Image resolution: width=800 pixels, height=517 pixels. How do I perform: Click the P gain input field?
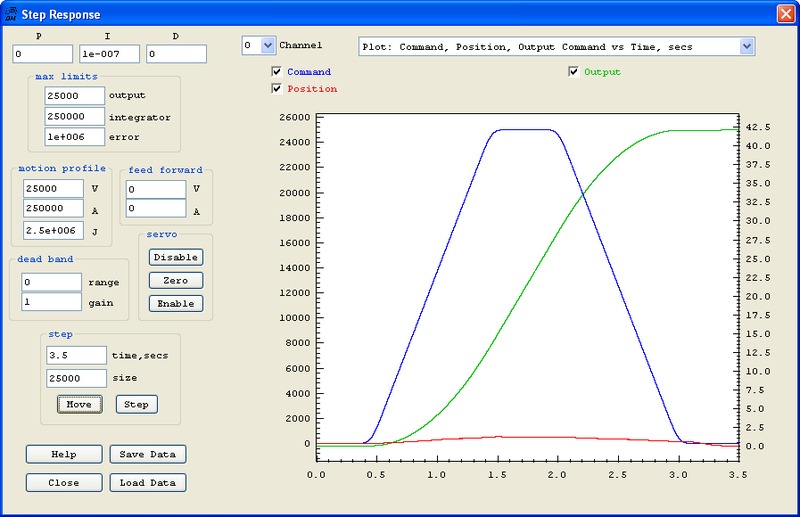click(43, 54)
